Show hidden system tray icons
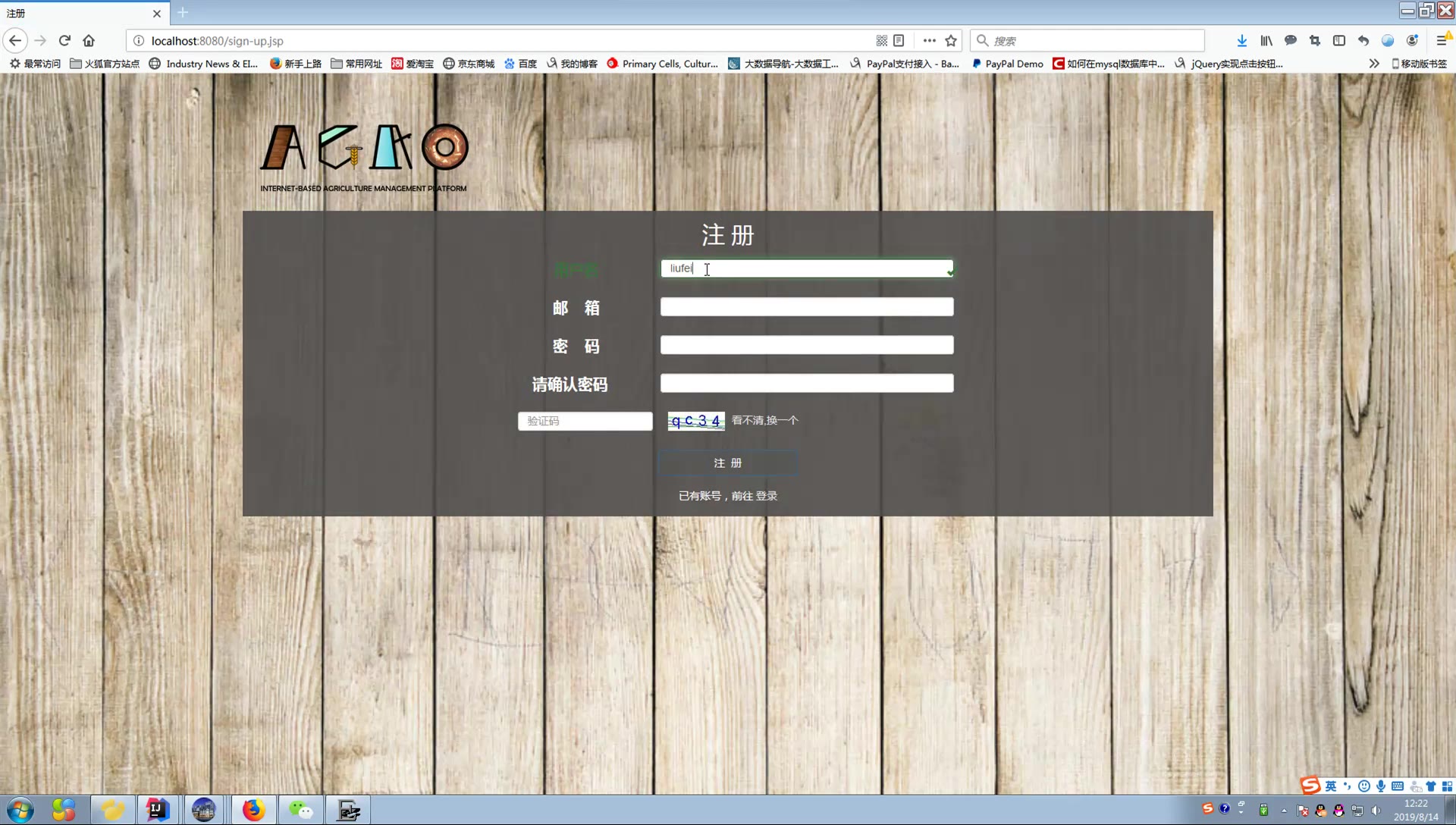 pos(1284,811)
